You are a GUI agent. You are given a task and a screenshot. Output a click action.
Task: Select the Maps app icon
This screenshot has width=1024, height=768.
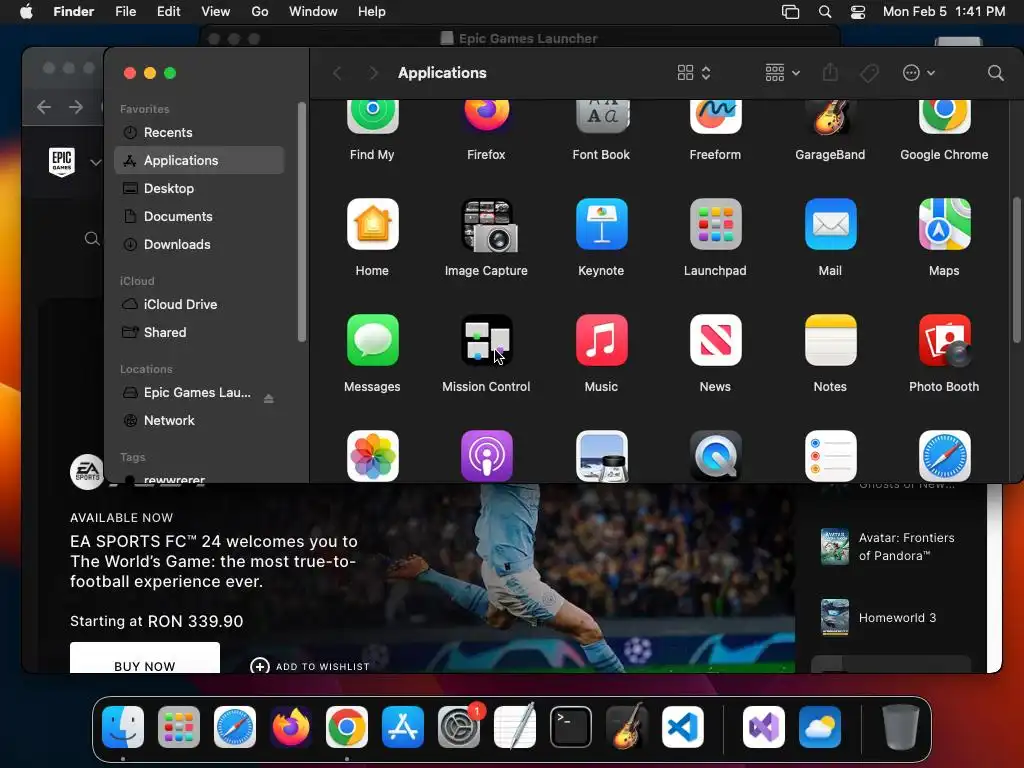(944, 224)
